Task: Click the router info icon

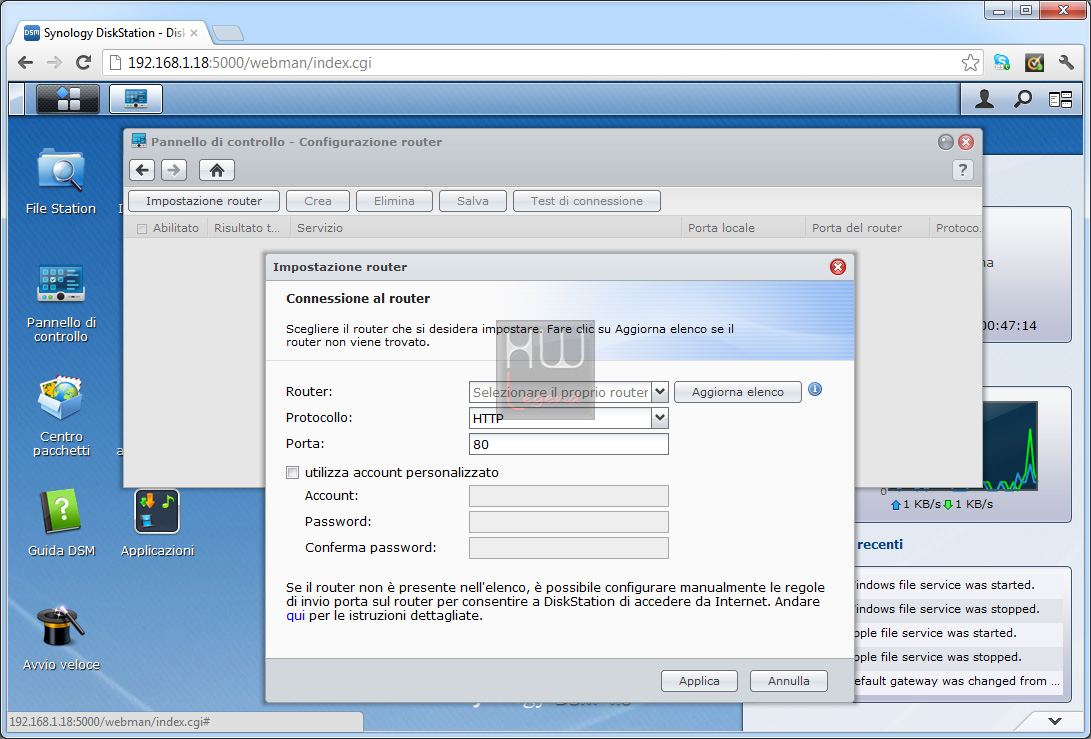Action: [x=815, y=390]
